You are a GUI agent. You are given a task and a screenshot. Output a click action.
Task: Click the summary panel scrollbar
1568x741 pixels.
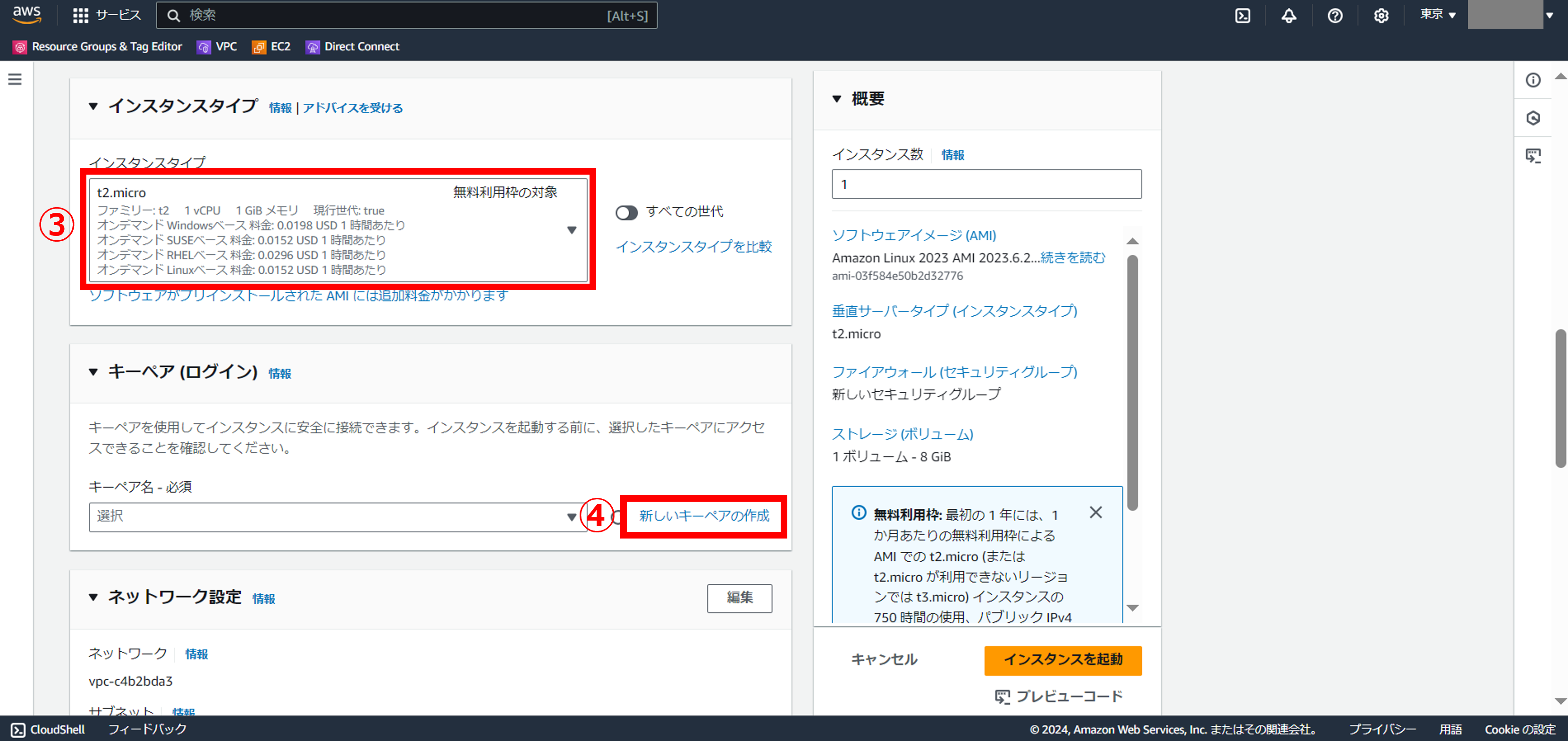click(x=1132, y=382)
